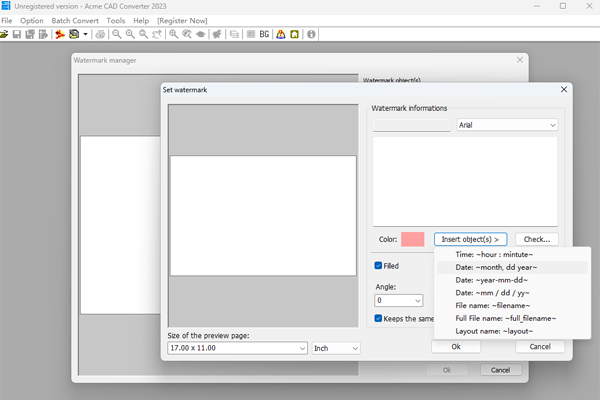Click the white preview page in Set watermark
Viewport: 600px width, 400px height.
point(263,216)
